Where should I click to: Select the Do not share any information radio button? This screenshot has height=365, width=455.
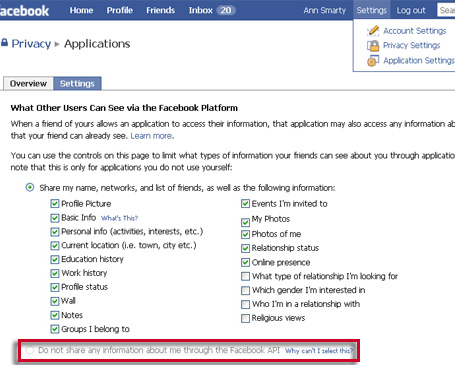30,350
